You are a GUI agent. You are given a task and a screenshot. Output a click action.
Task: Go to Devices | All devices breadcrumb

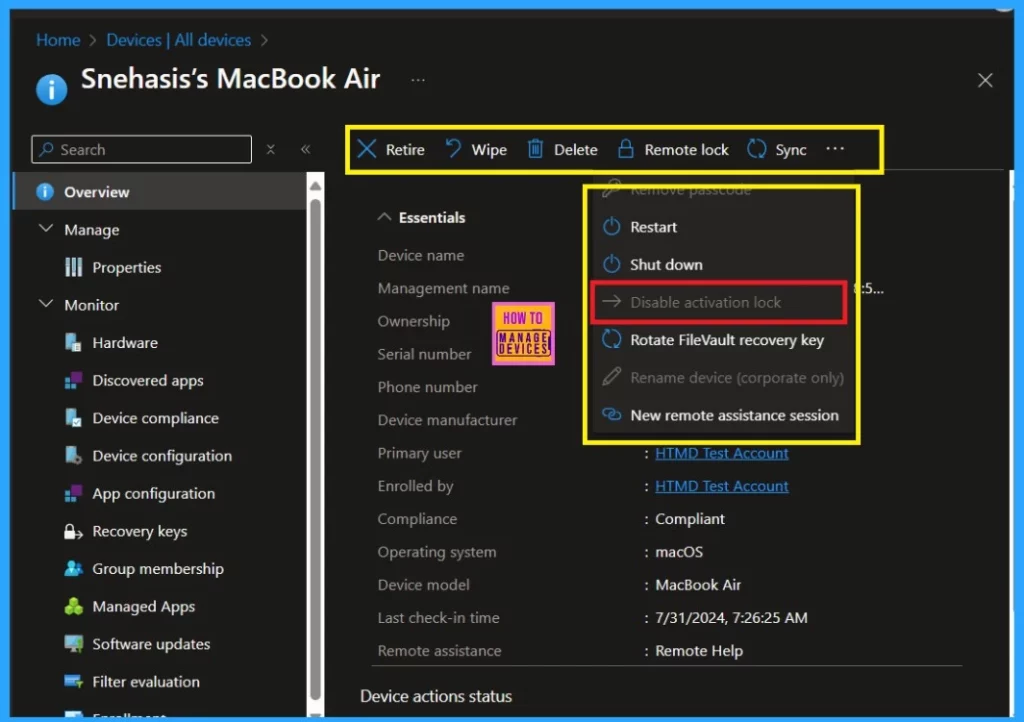(178, 40)
